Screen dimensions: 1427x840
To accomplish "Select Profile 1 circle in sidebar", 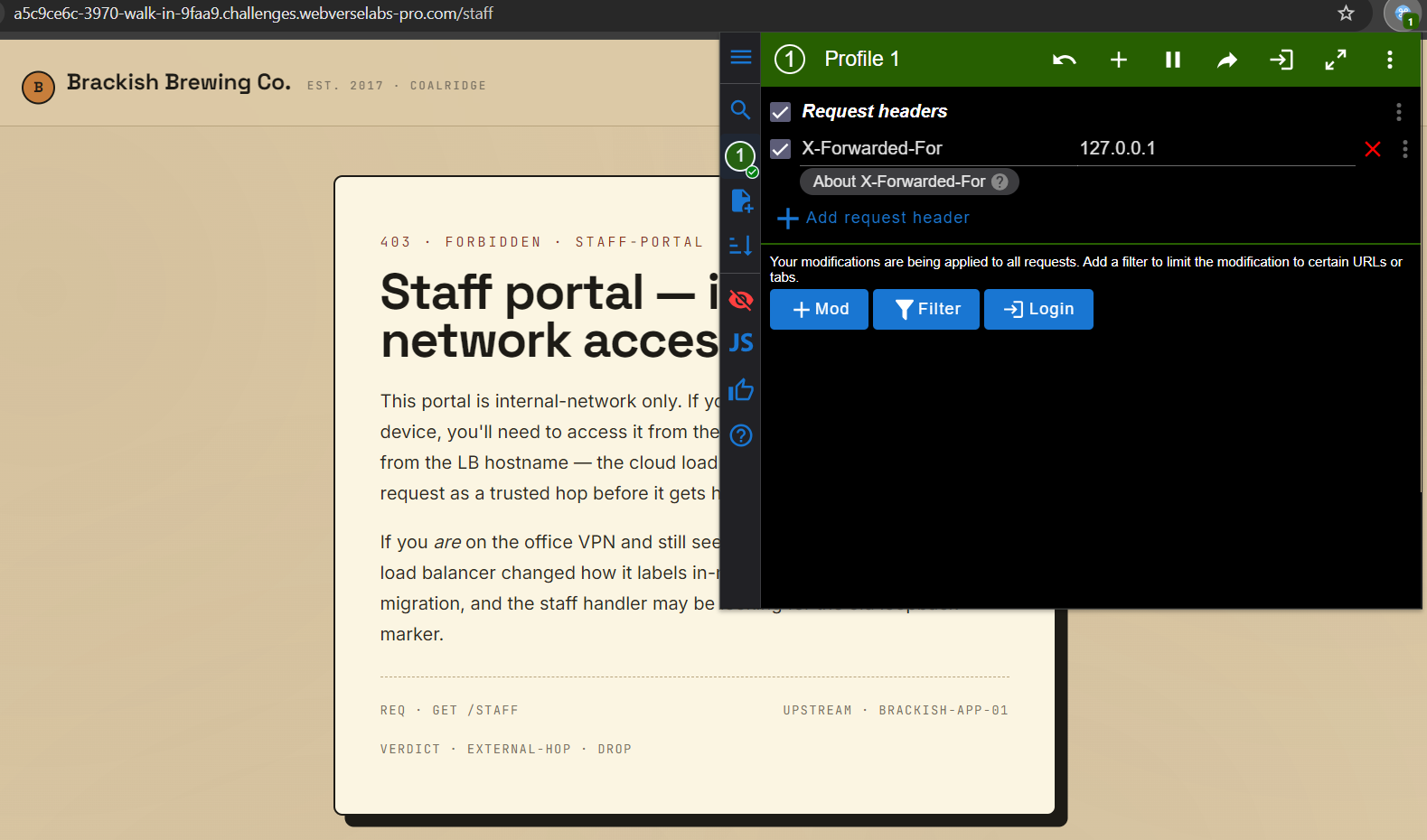I will pyautogui.click(x=740, y=156).
